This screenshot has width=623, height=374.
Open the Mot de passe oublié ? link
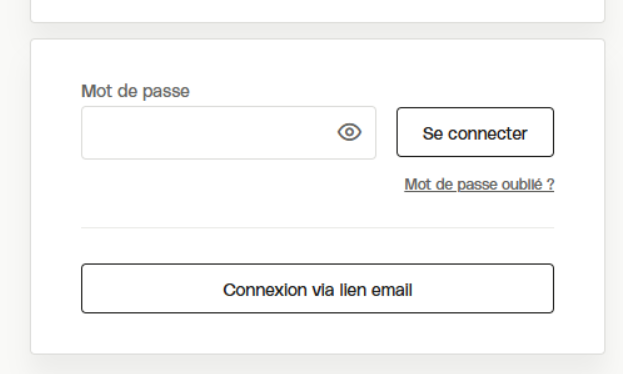click(479, 184)
